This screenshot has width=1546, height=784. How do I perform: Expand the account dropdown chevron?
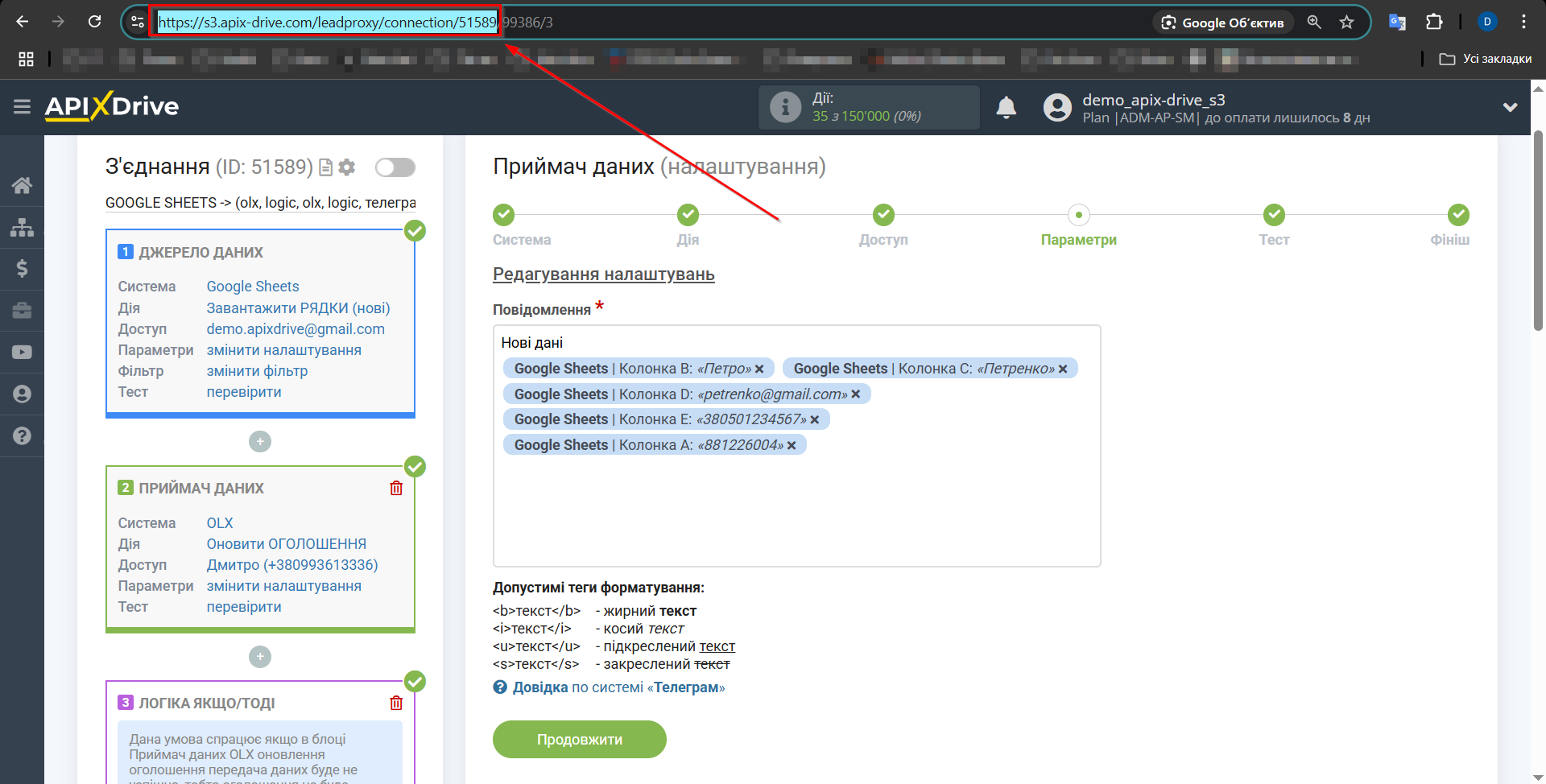coord(1510,107)
